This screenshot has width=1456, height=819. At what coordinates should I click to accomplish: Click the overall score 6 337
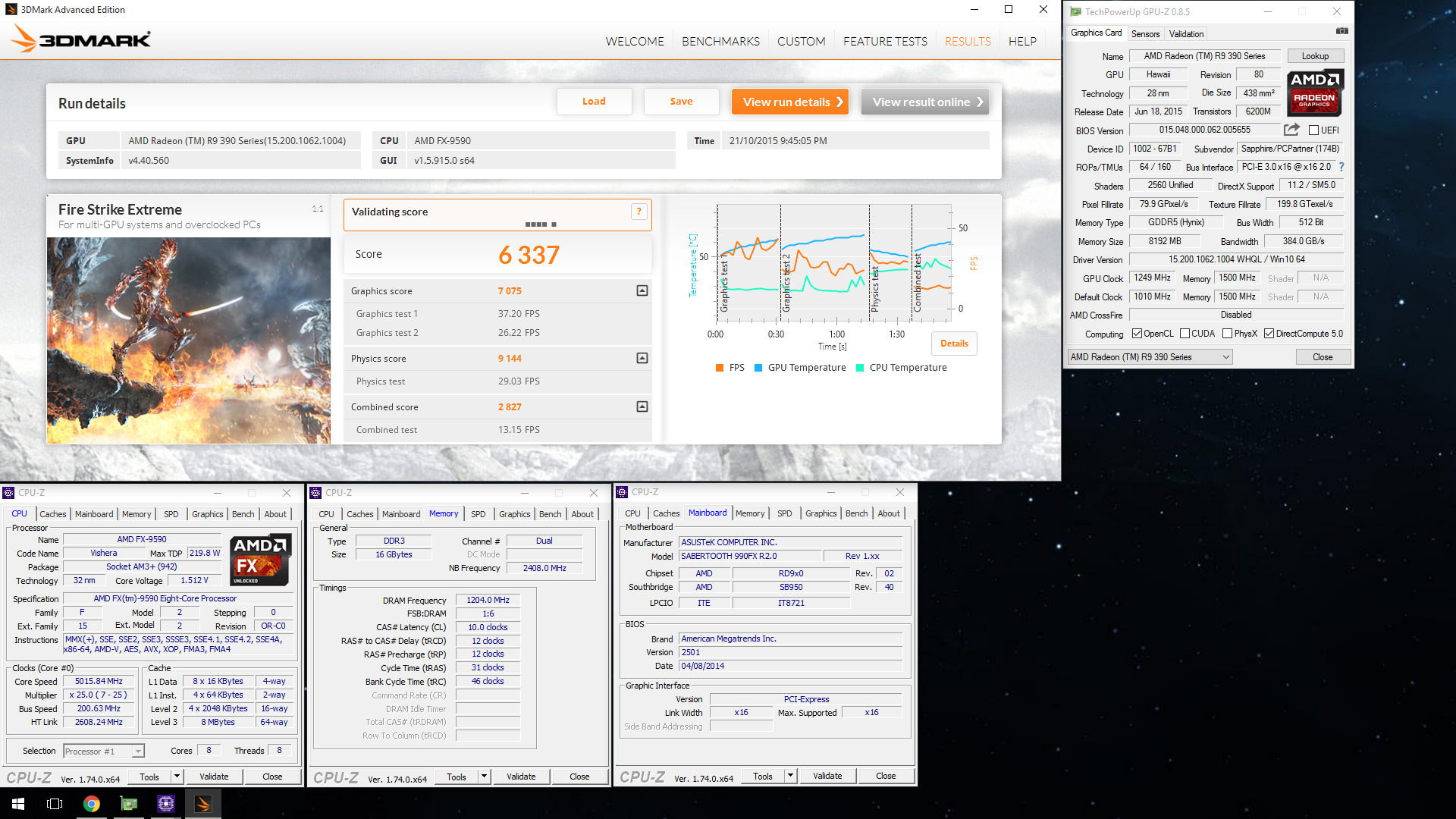coord(529,255)
